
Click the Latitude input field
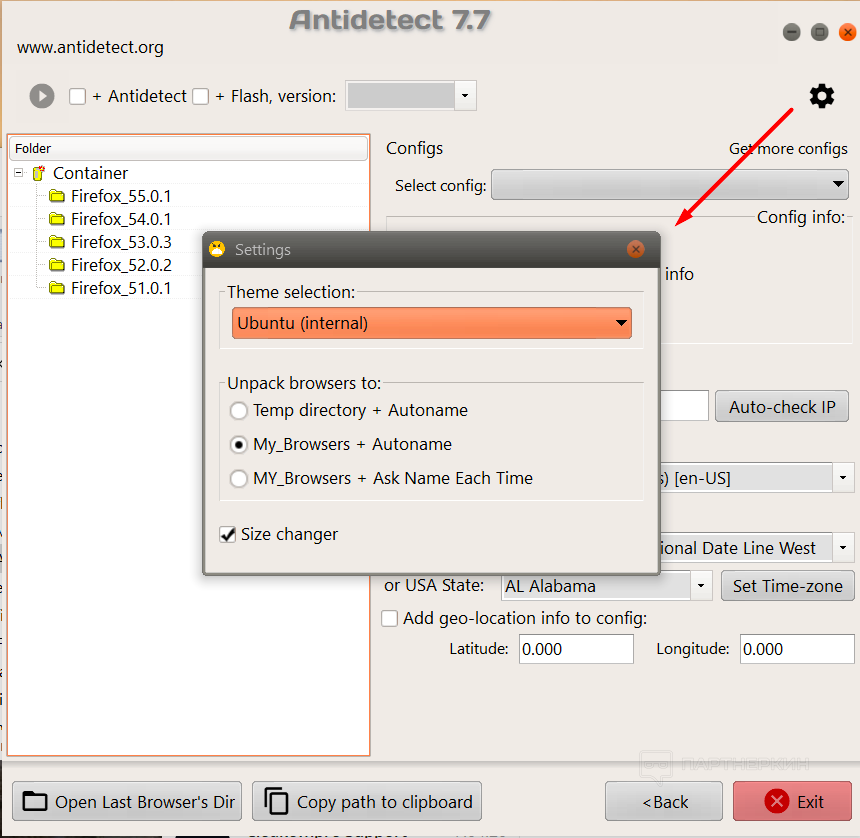[576, 649]
